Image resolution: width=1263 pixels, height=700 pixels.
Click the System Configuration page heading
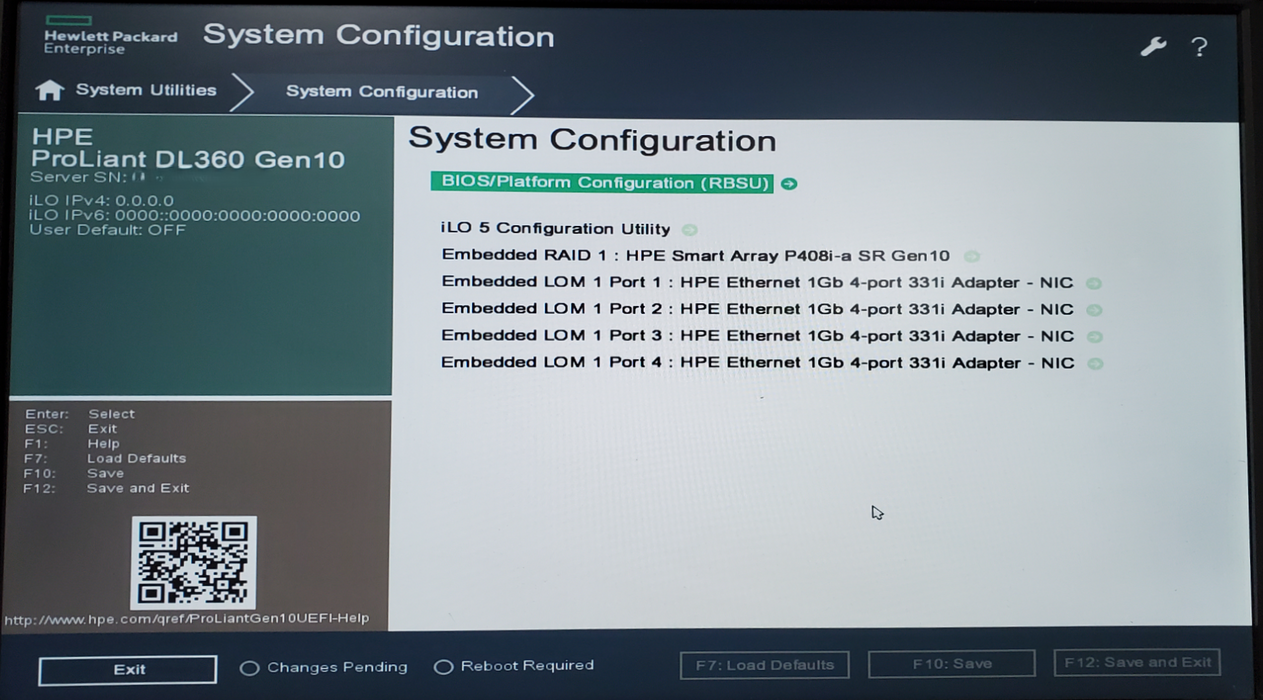[x=592, y=140]
